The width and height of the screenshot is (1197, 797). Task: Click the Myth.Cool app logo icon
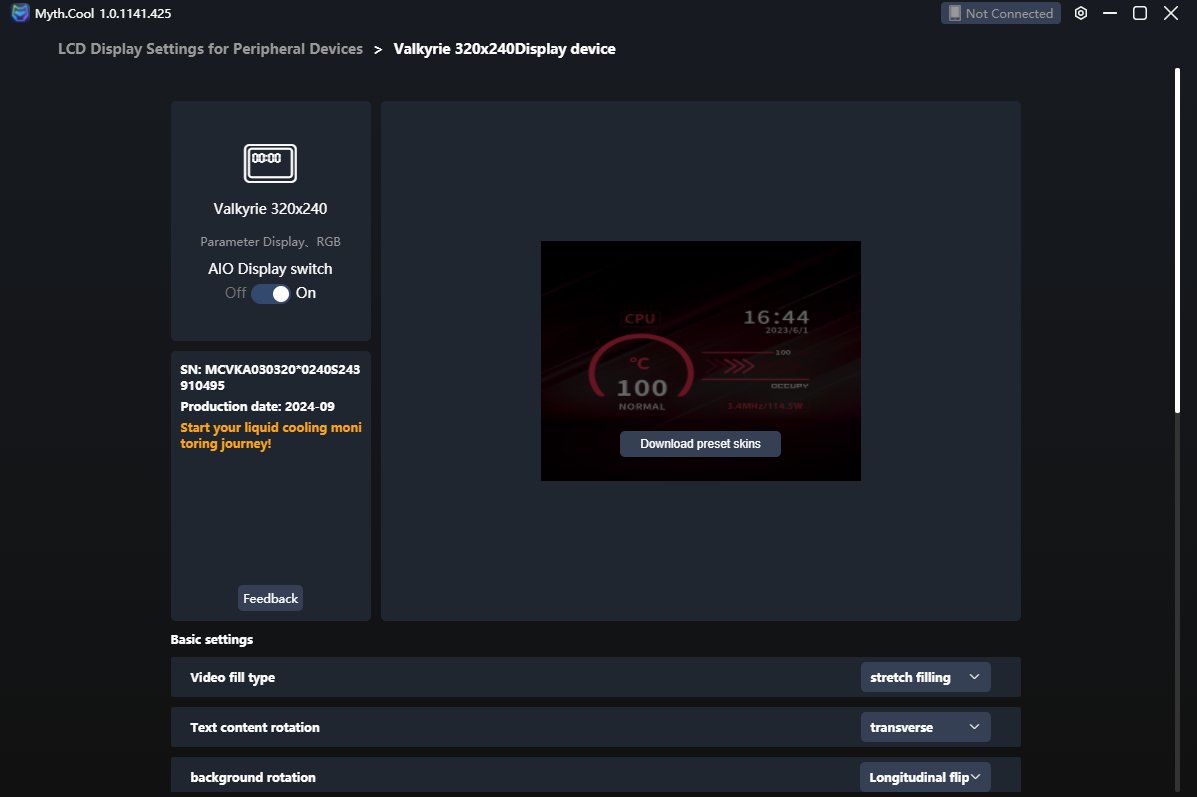(20, 13)
